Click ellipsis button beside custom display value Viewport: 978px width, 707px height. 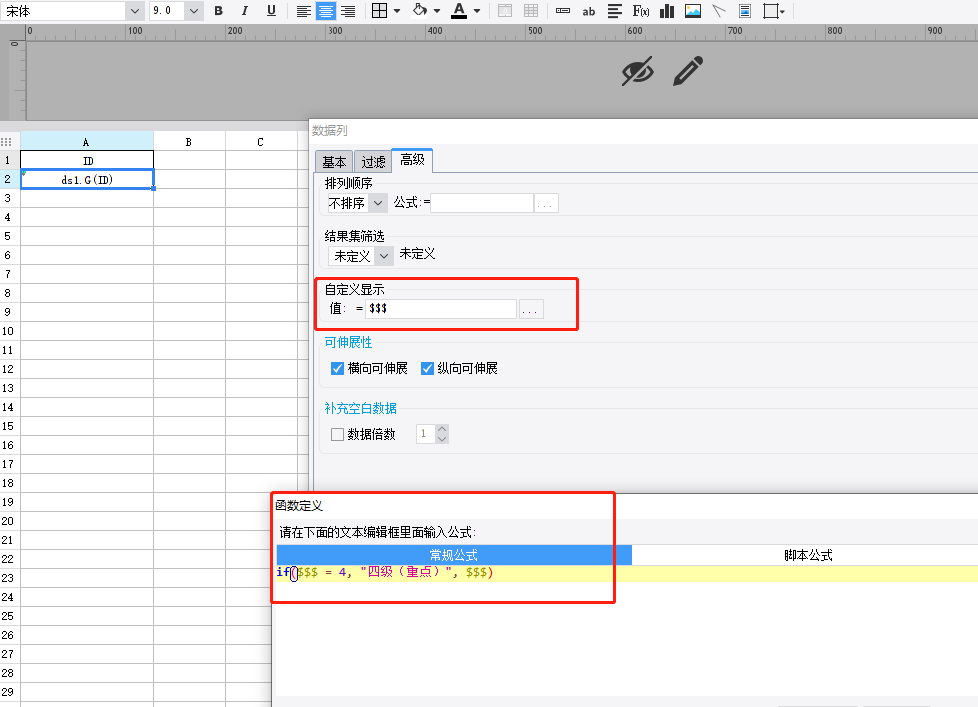point(530,309)
